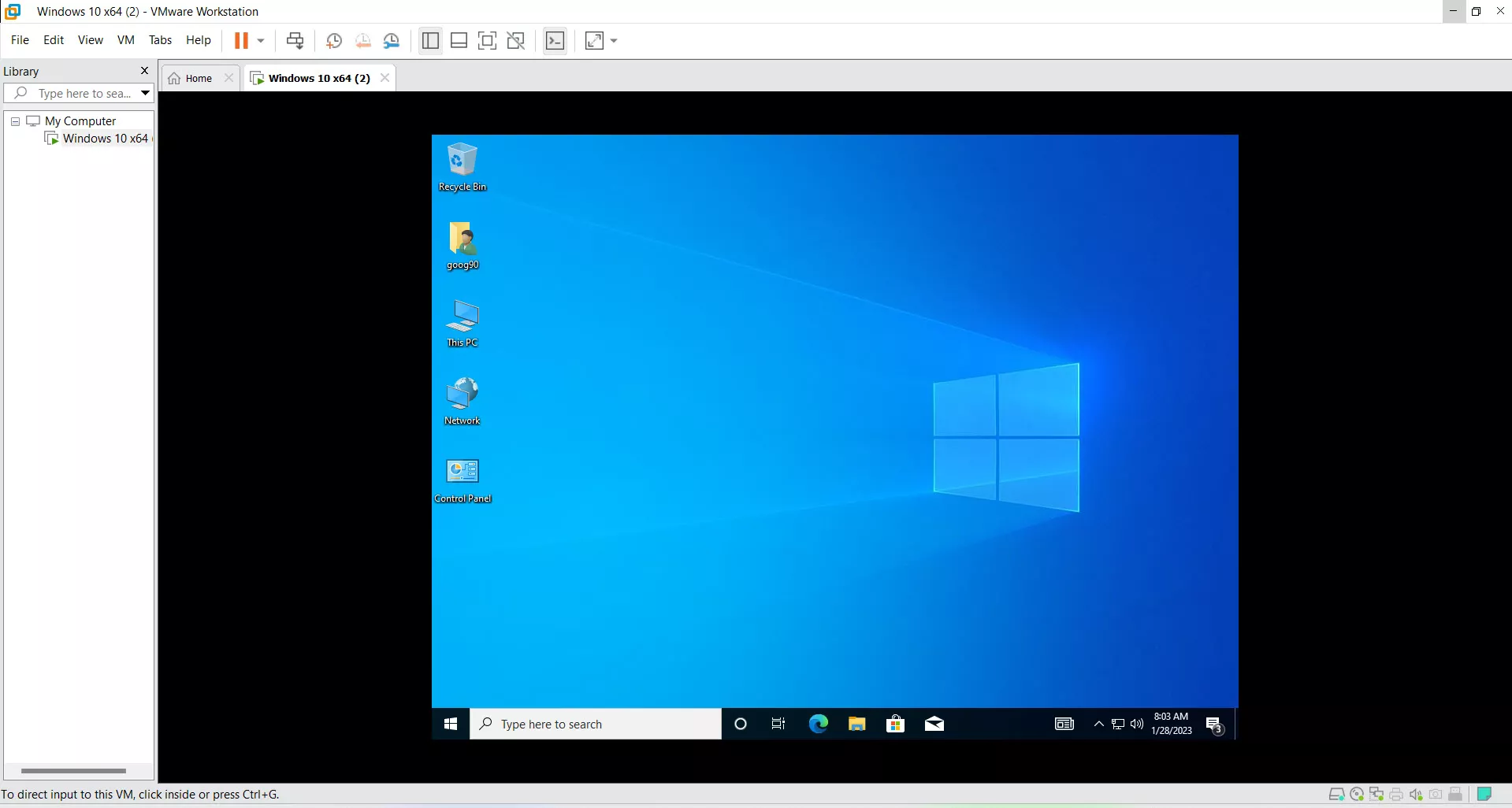This screenshot has height=808, width=1512.
Task: Toggle the thumbnail bar view
Action: (x=459, y=41)
